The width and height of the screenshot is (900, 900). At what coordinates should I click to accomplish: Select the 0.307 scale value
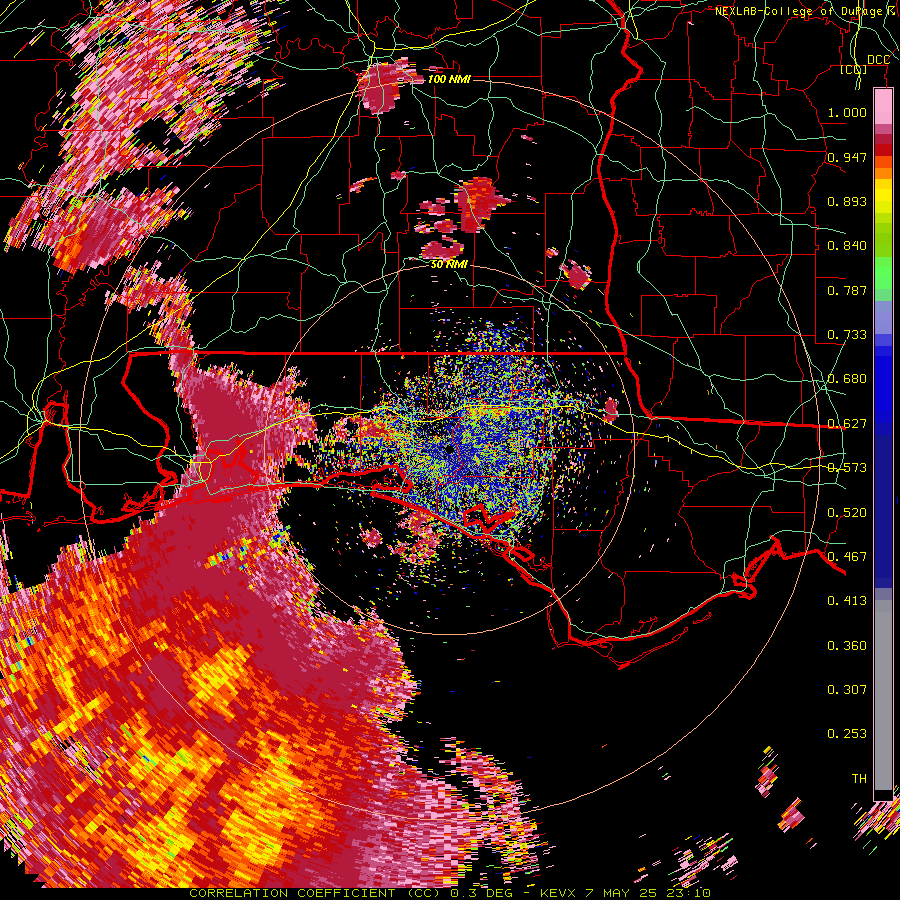(x=847, y=690)
